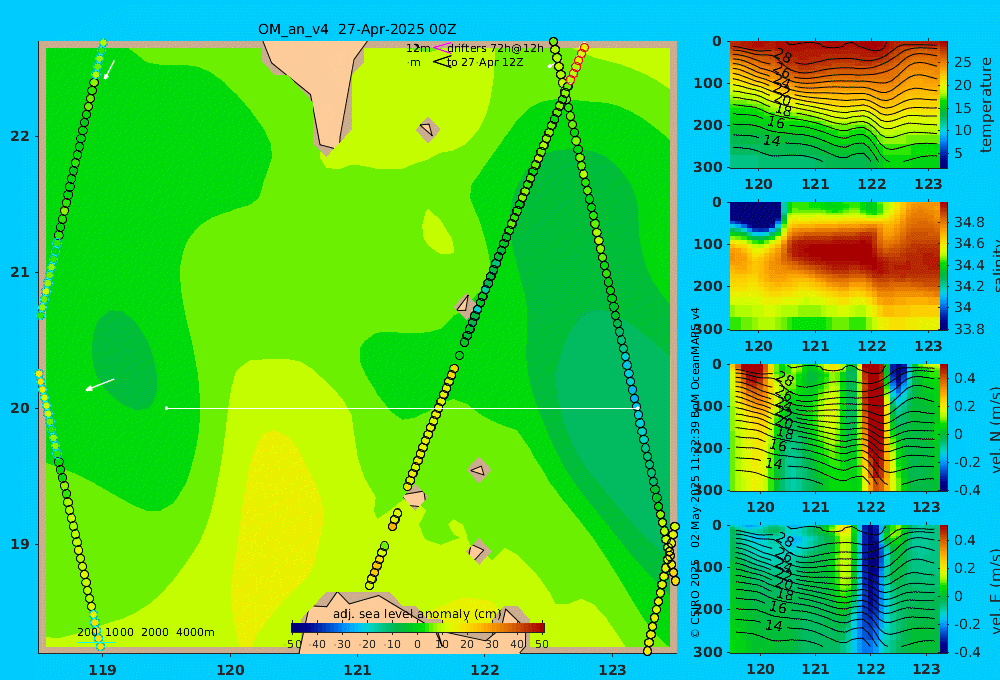Open the temperature section panel
Image resolution: width=1000 pixels, height=680 pixels.
(x=833, y=105)
